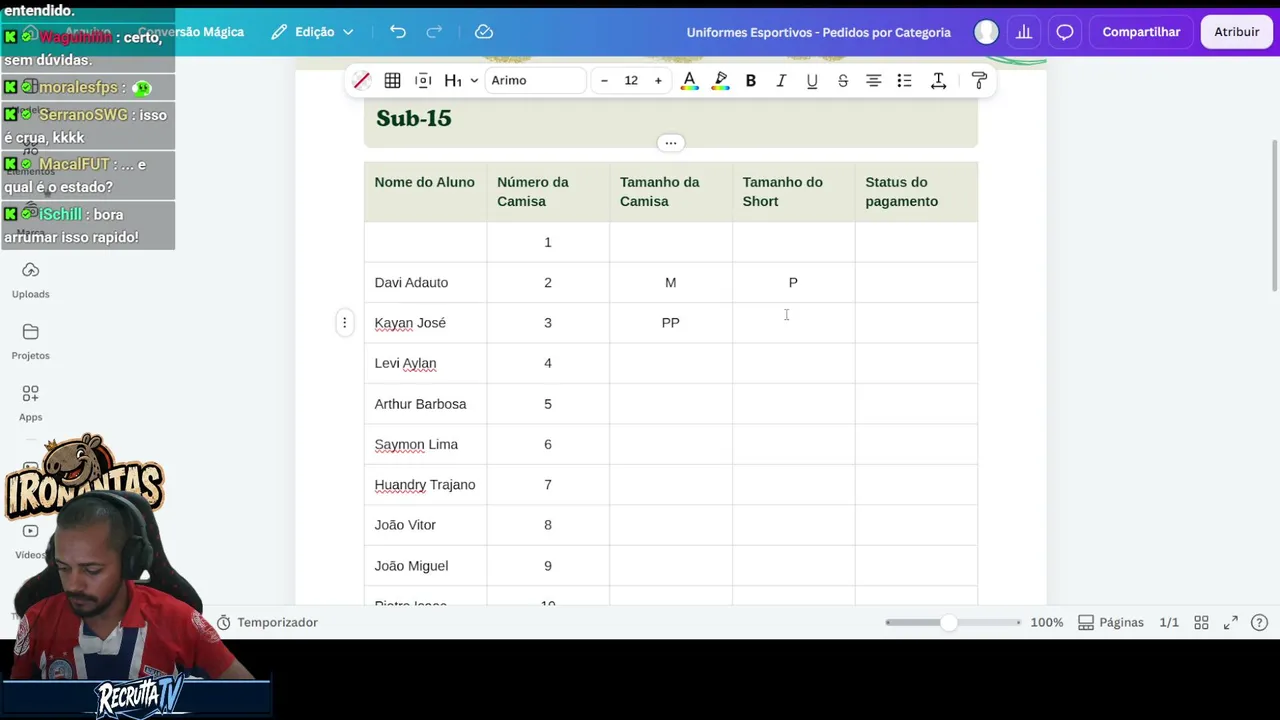
Task: Toggle bold formatting
Action: 751,80
